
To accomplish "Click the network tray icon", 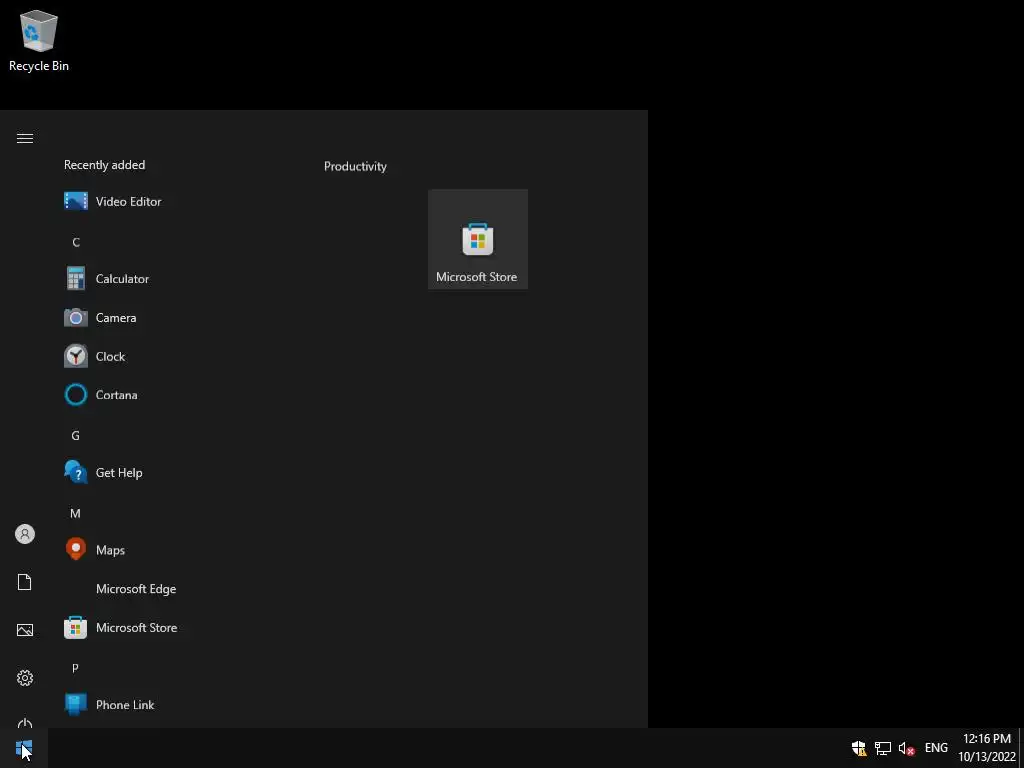I will tap(883, 748).
